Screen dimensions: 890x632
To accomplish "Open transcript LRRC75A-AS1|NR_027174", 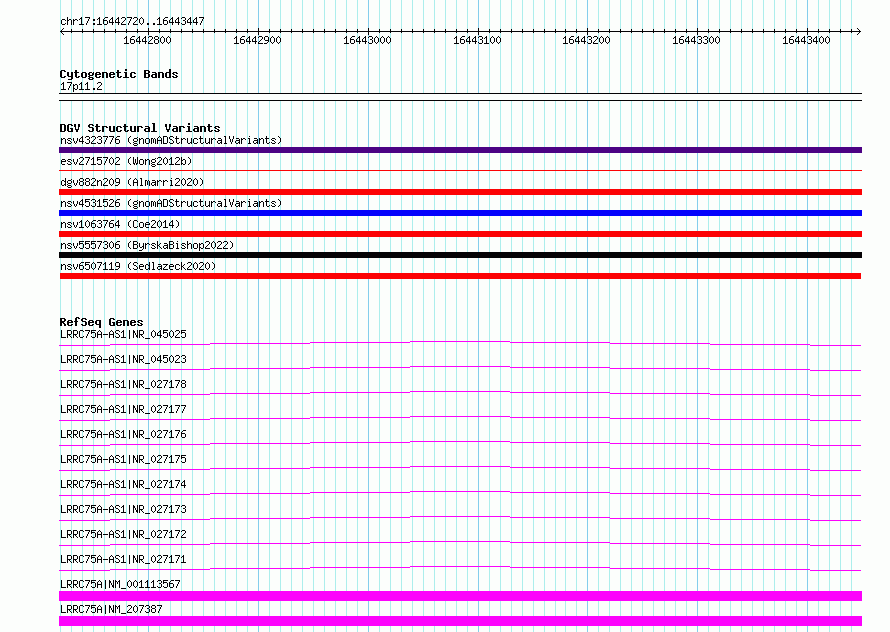I will click(123, 484).
